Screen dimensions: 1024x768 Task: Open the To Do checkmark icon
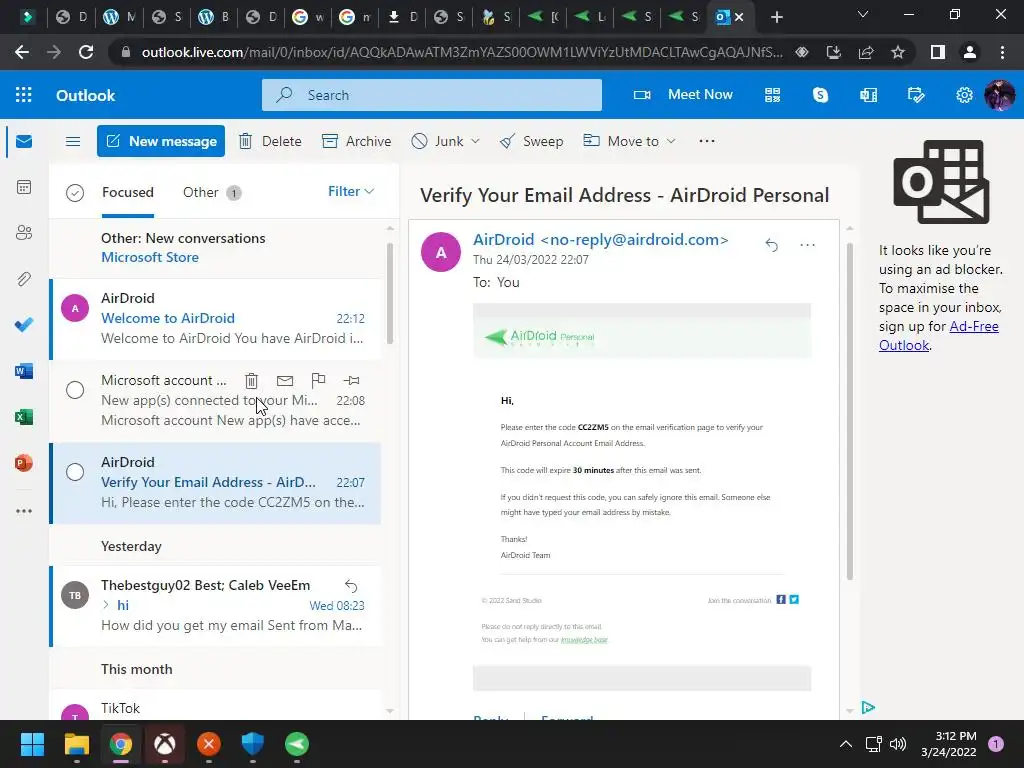[24, 325]
